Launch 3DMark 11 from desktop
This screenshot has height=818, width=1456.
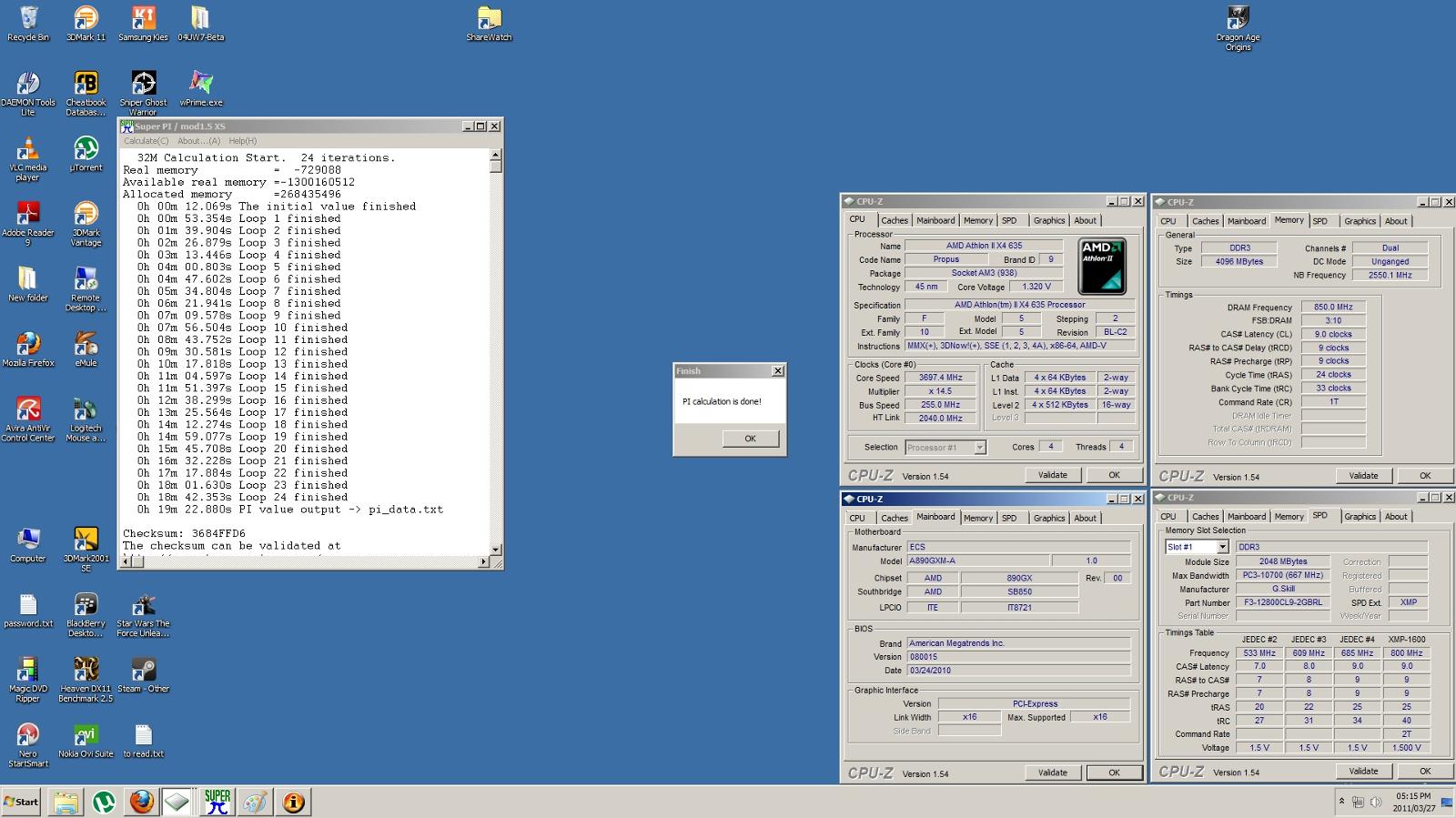(86, 25)
